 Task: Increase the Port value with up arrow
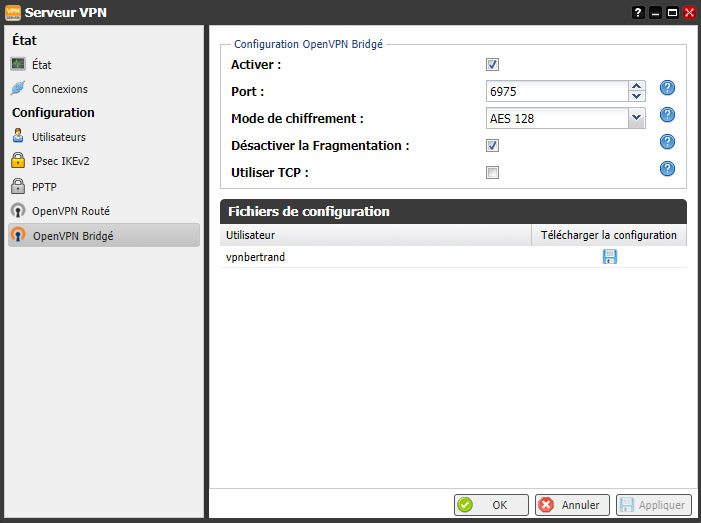point(637,86)
